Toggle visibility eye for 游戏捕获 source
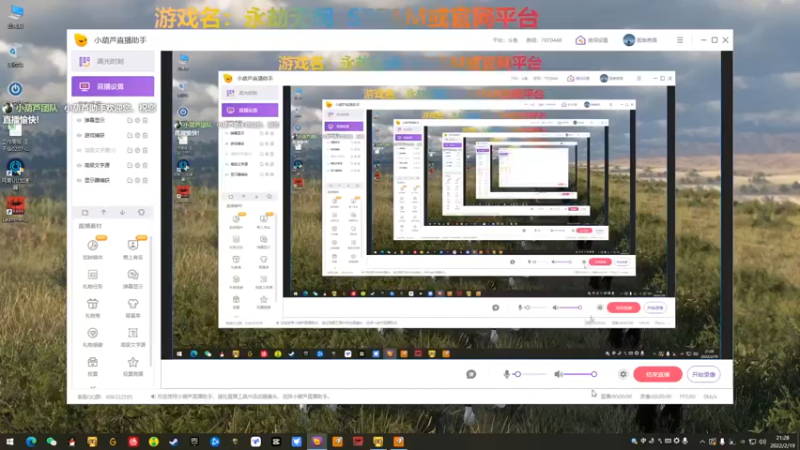This screenshot has height=450, width=800. (79, 135)
